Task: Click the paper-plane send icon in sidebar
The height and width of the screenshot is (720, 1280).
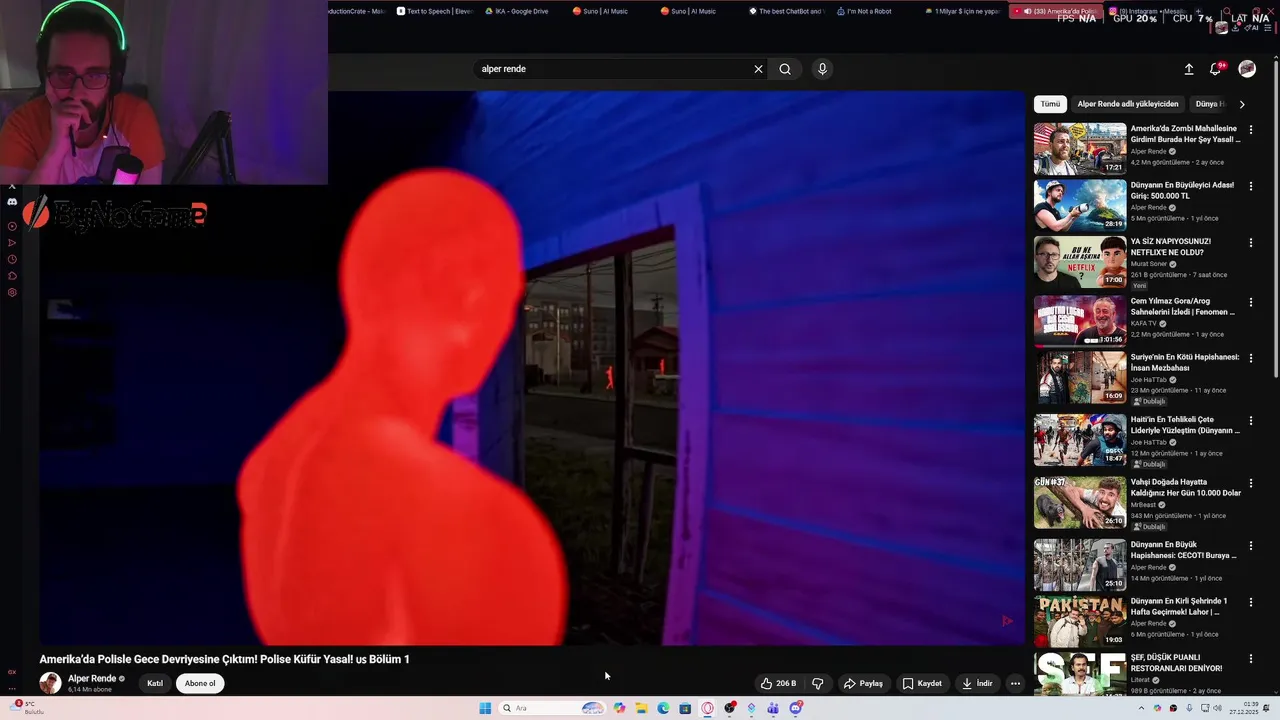Action: [12, 243]
